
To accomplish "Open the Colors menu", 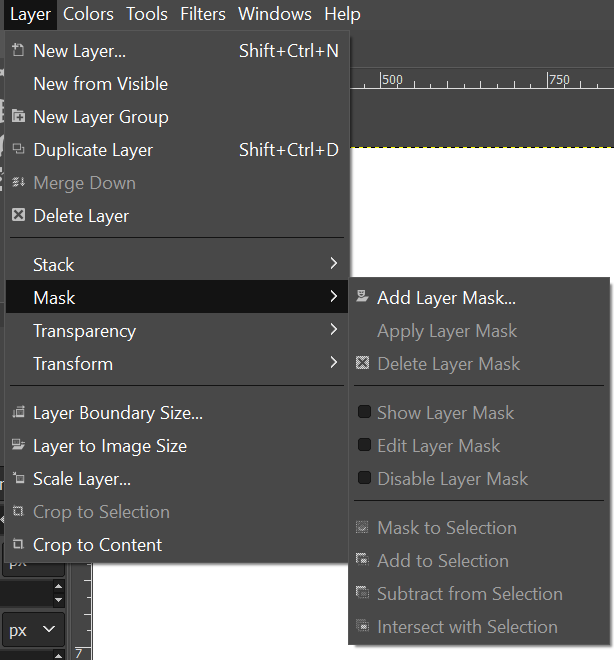I will [88, 14].
